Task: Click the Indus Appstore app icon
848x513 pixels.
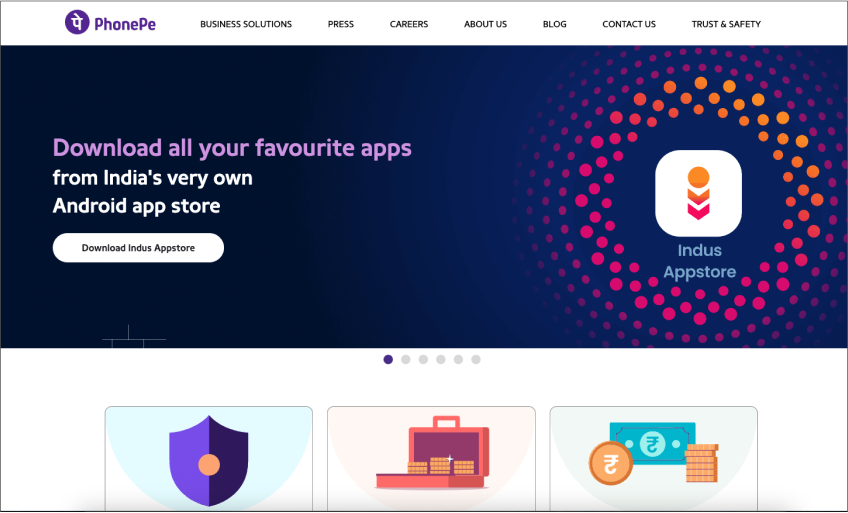Action: coord(698,193)
